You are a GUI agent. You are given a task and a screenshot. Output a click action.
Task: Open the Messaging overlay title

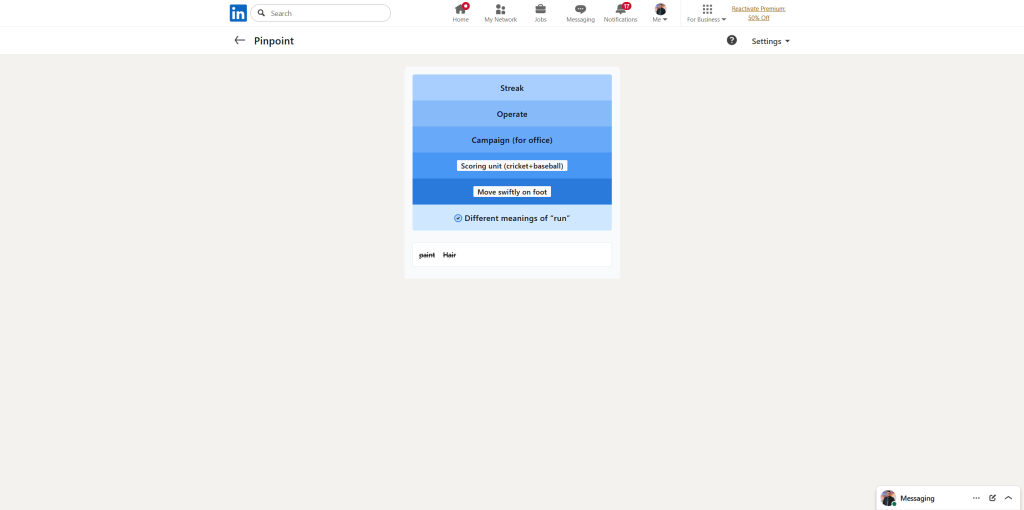click(917, 498)
